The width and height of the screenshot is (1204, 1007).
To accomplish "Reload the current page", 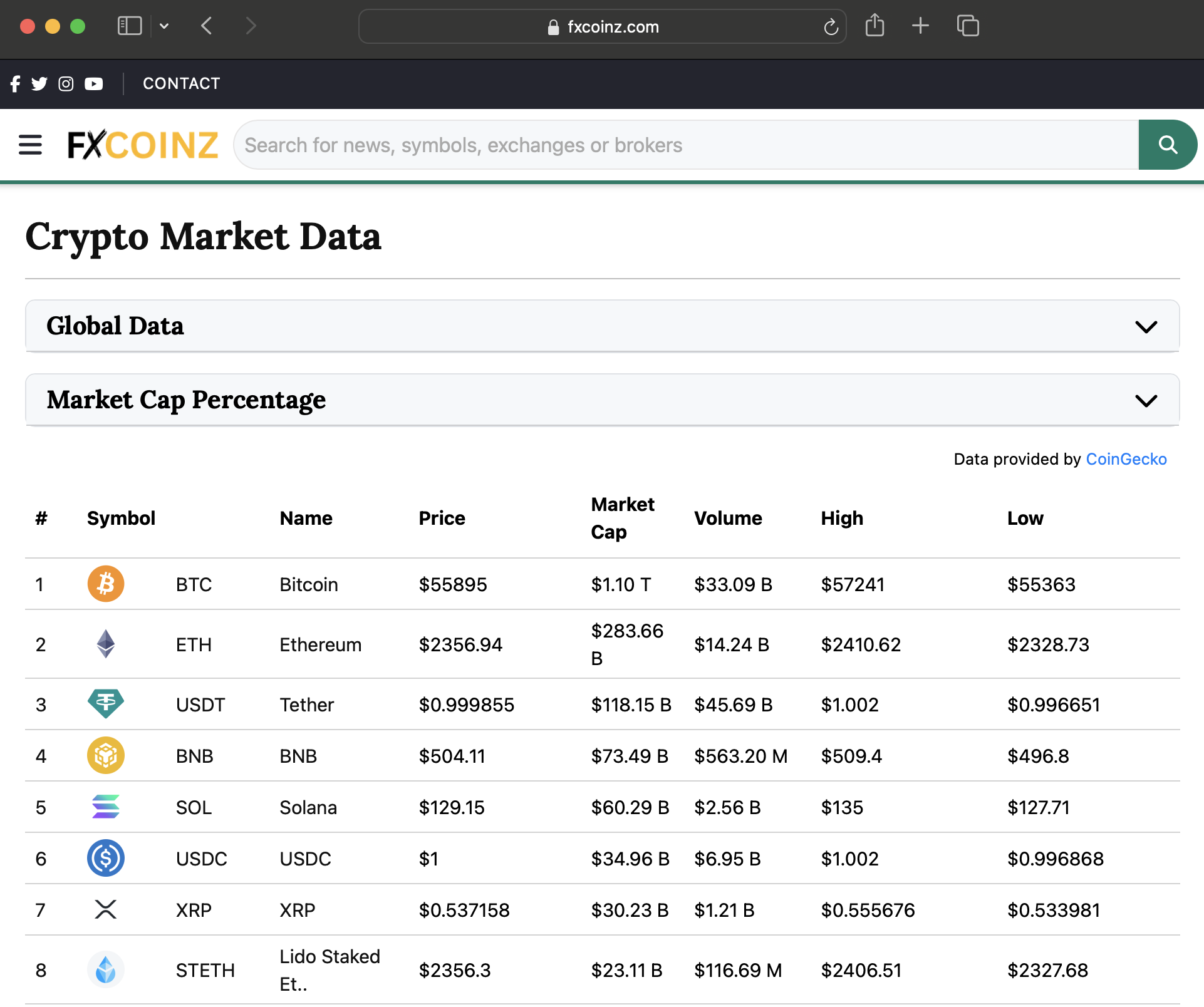I will pyautogui.click(x=831, y=26).
